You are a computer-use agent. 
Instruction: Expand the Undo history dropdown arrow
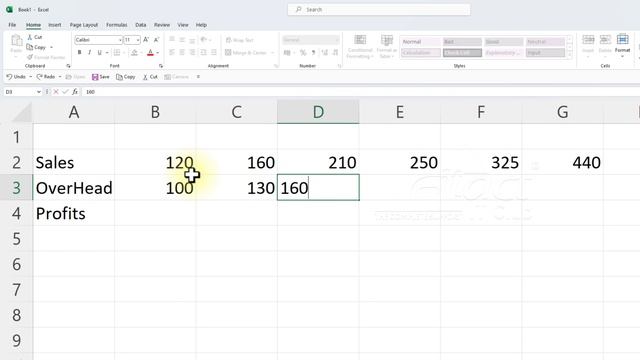[x=30, y=77]
